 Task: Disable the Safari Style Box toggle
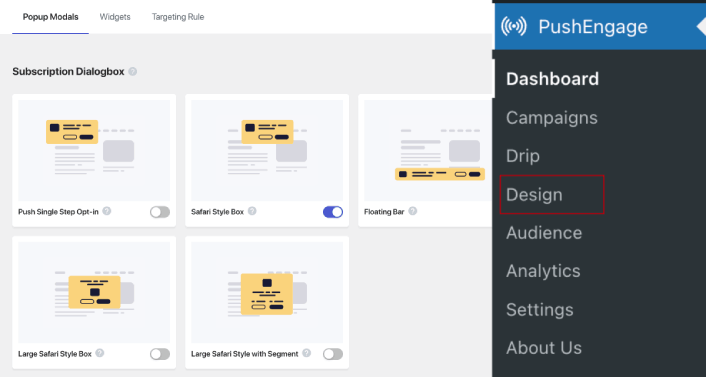[x=333, y=212]
